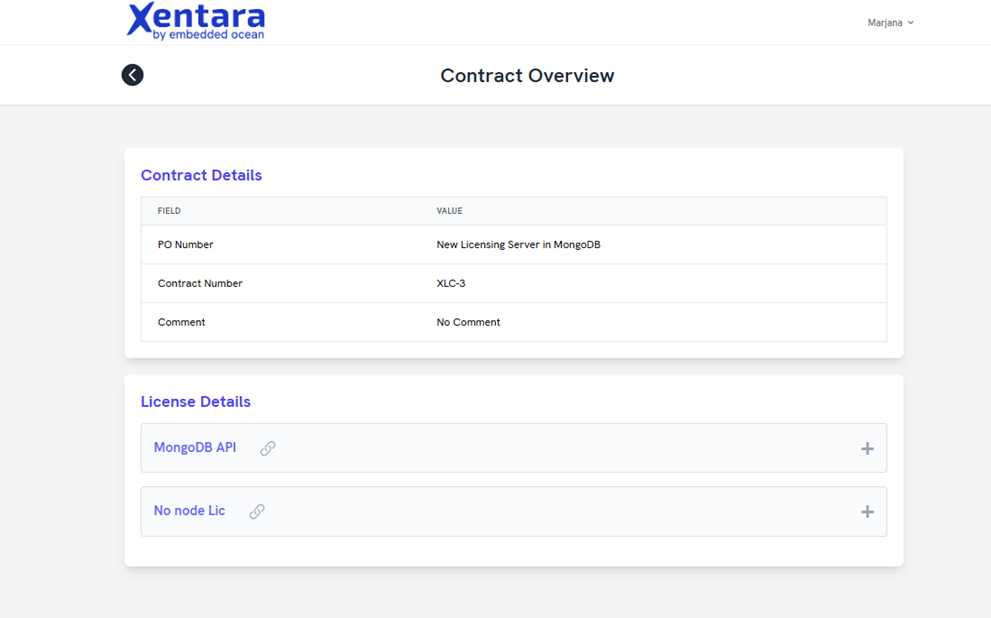Click the by embedded ocean tagline
The width and height of the screenshot is (991, 618).
pyautogui.click(x=208, y=35)
